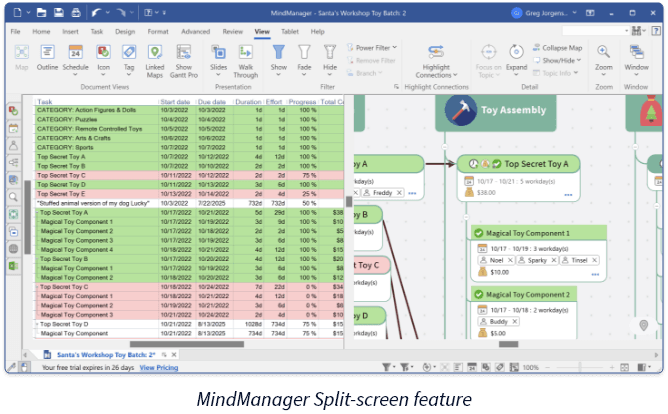The image size is (668, 414).
Task: Switch to the Home tab
Action: (x=41, y=32)
